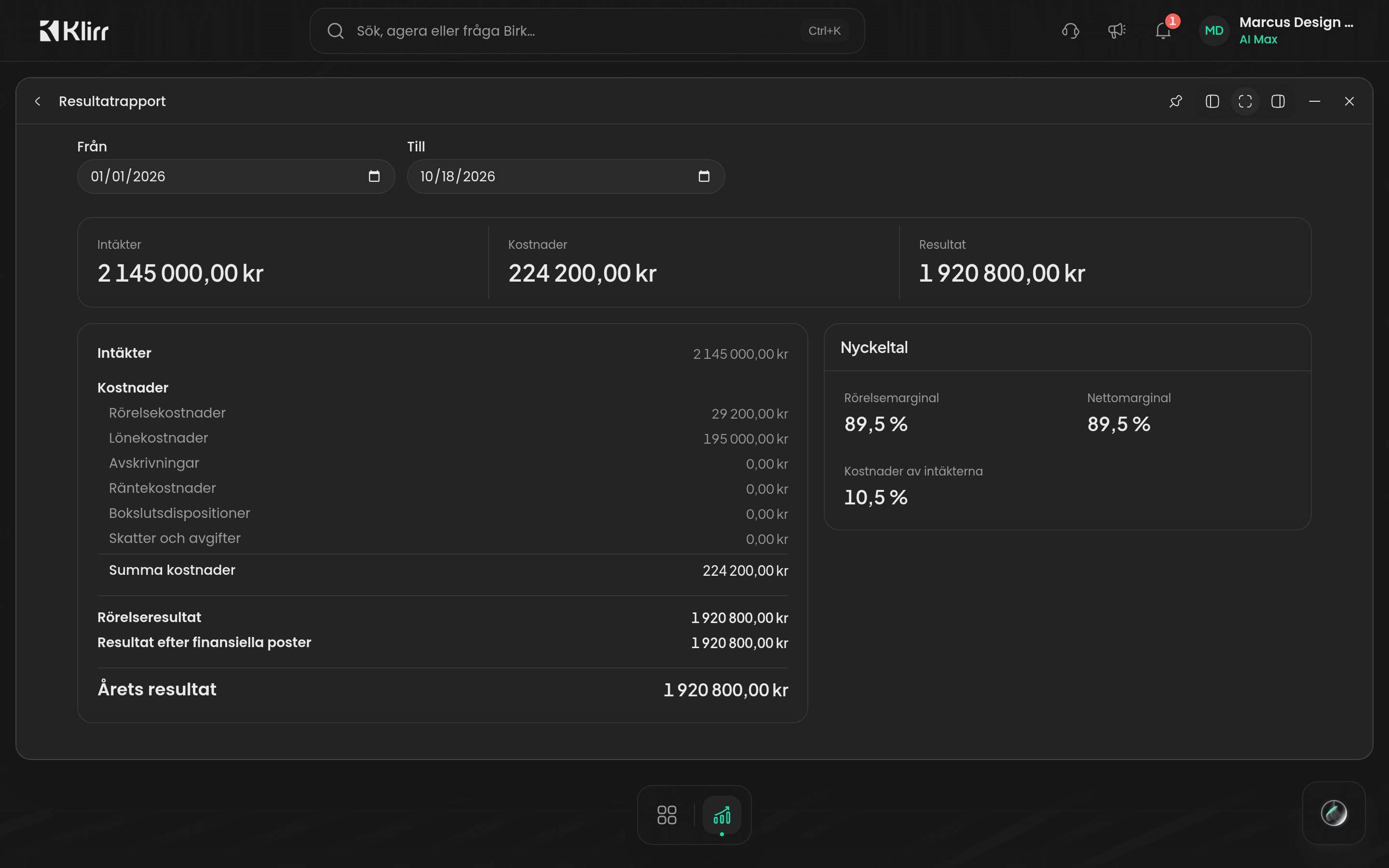1389x868 pixels.
Task: Click the AI Max plan label
Action: (x=1258, y=40)
